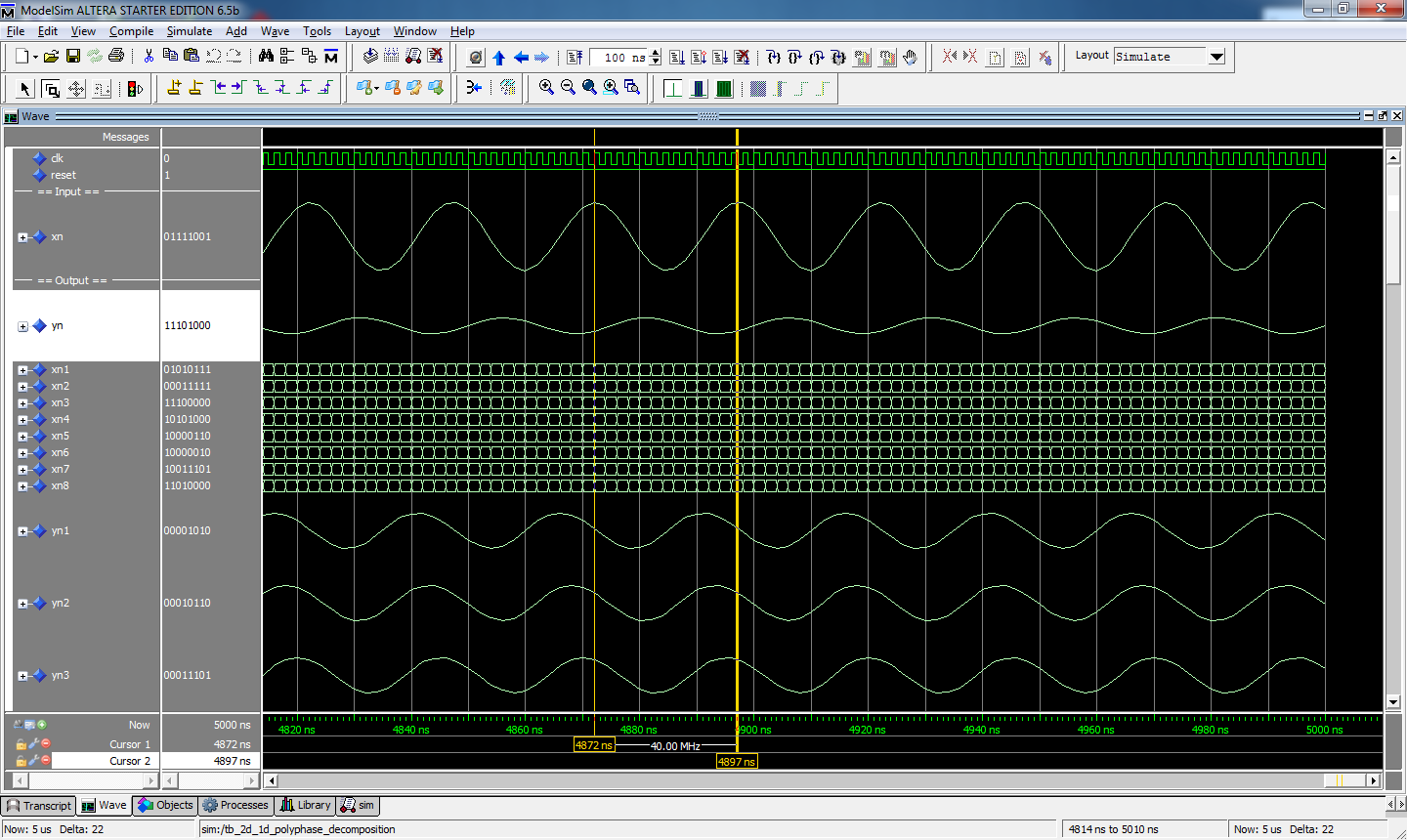This screenshot has height=840, width=1407.
Task: Expand the xn input signal
Action: tap(22, 237)
